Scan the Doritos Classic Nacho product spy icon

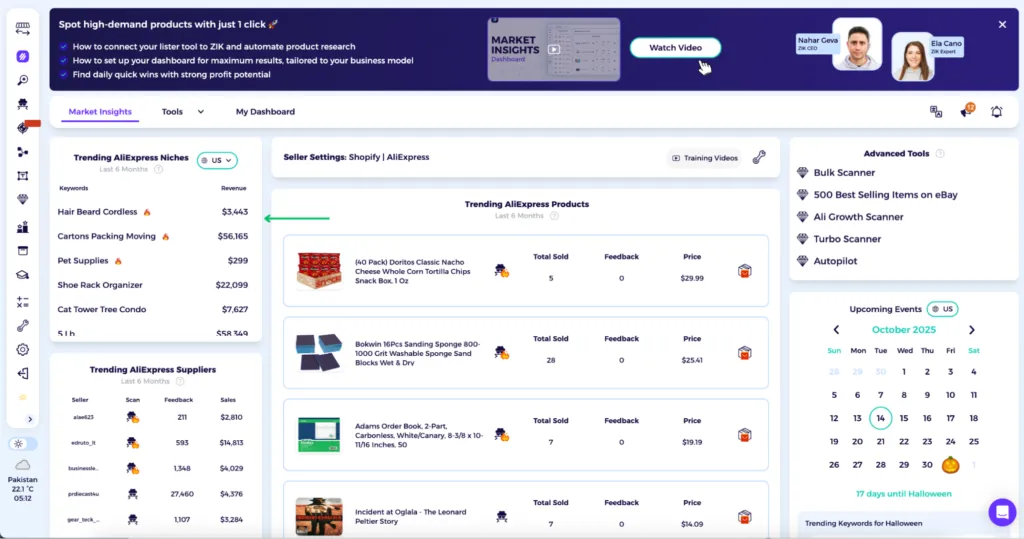coord(502,270)
